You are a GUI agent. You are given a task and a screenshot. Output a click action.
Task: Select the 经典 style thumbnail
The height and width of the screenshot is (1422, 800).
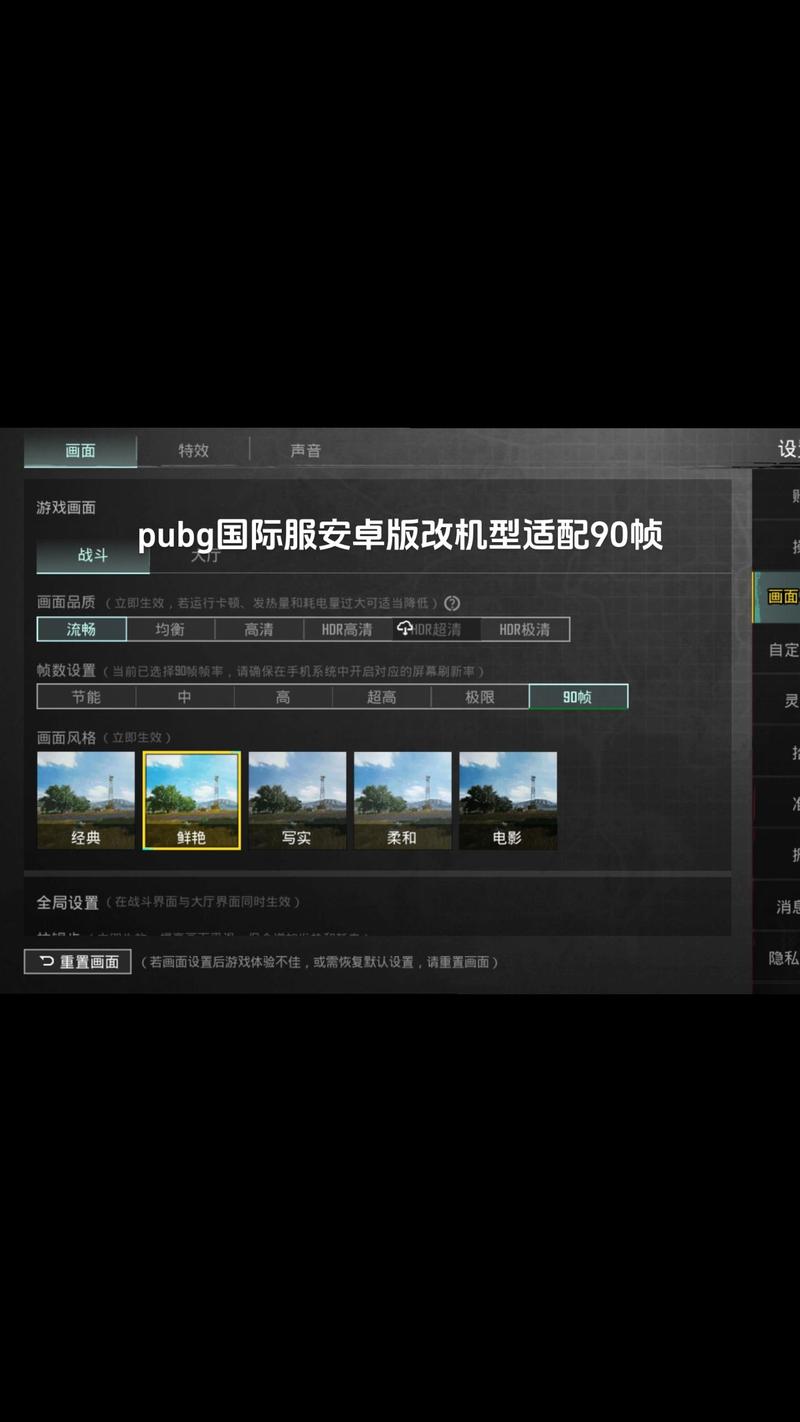(x=86, y=801)
